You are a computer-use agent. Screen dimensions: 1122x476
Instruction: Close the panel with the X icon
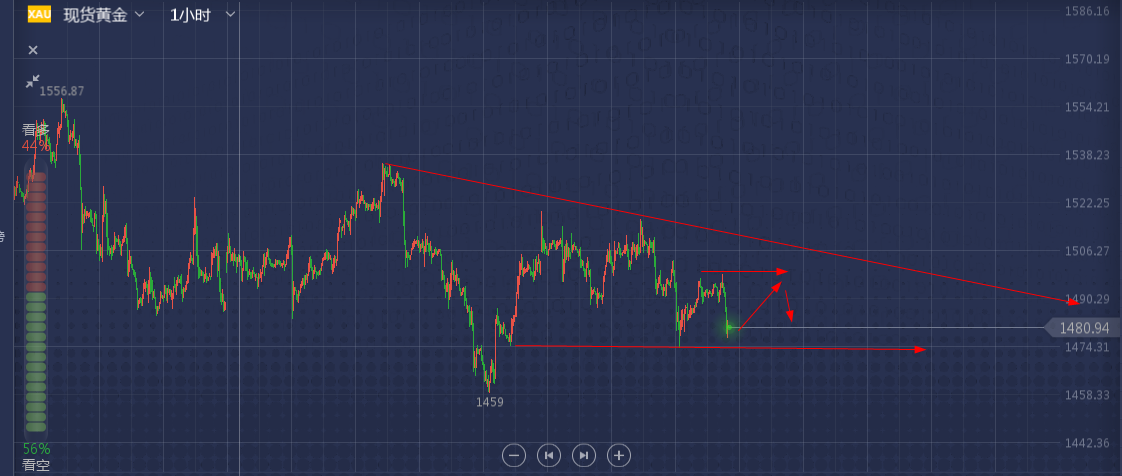[33, 50]
